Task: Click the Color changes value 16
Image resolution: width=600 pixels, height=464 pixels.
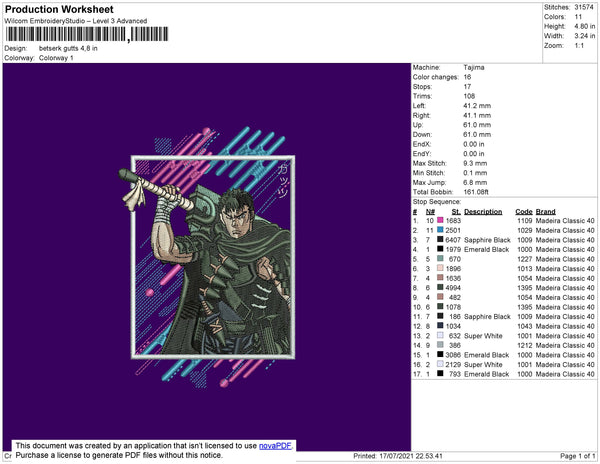Action: 467,77
